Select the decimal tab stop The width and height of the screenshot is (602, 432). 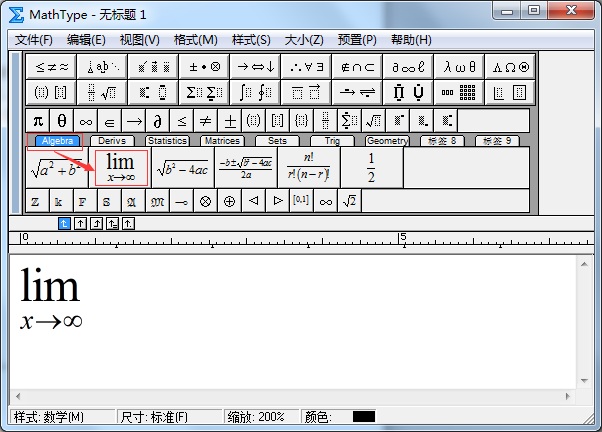[x=128, y=223]
